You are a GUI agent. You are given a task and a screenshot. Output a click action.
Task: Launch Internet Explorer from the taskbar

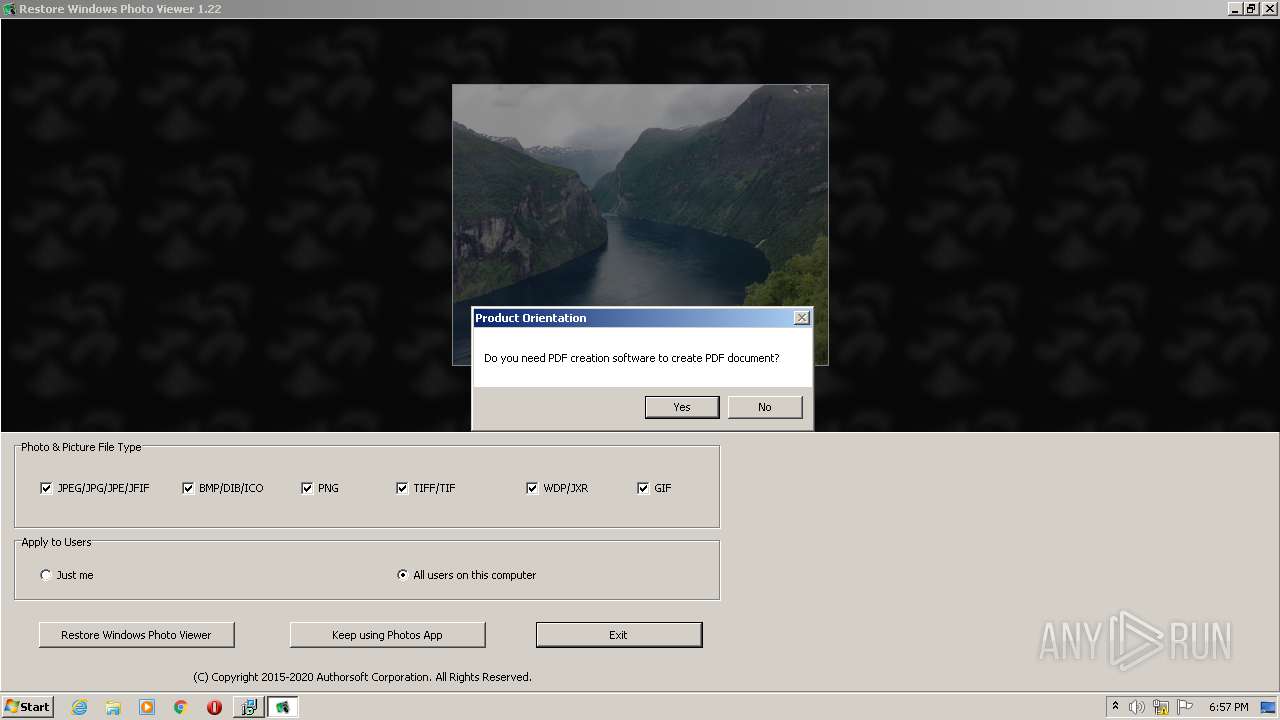(x=79, y=707)
